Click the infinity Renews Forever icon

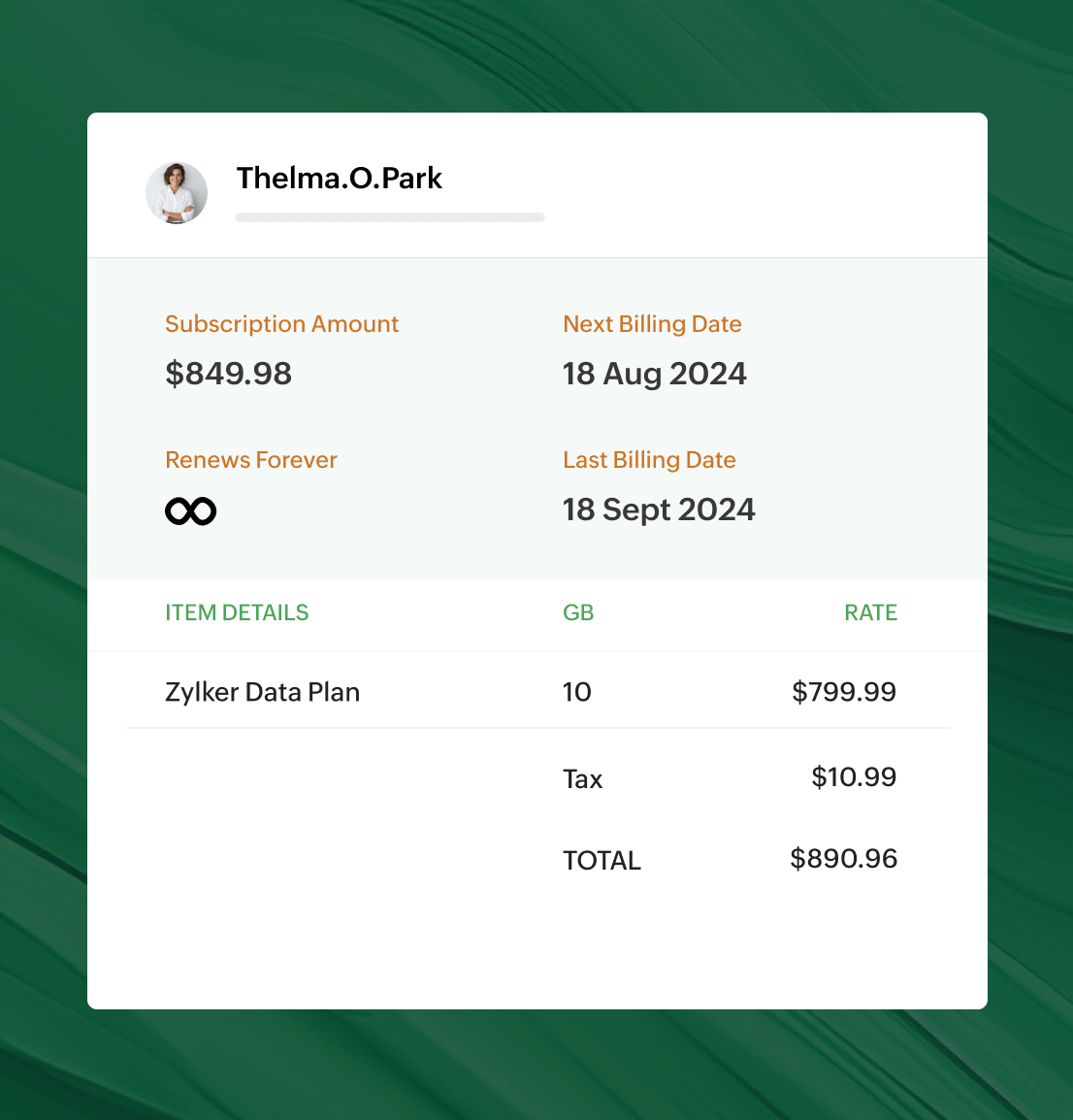pyautogui.click(x=191, y=509)
